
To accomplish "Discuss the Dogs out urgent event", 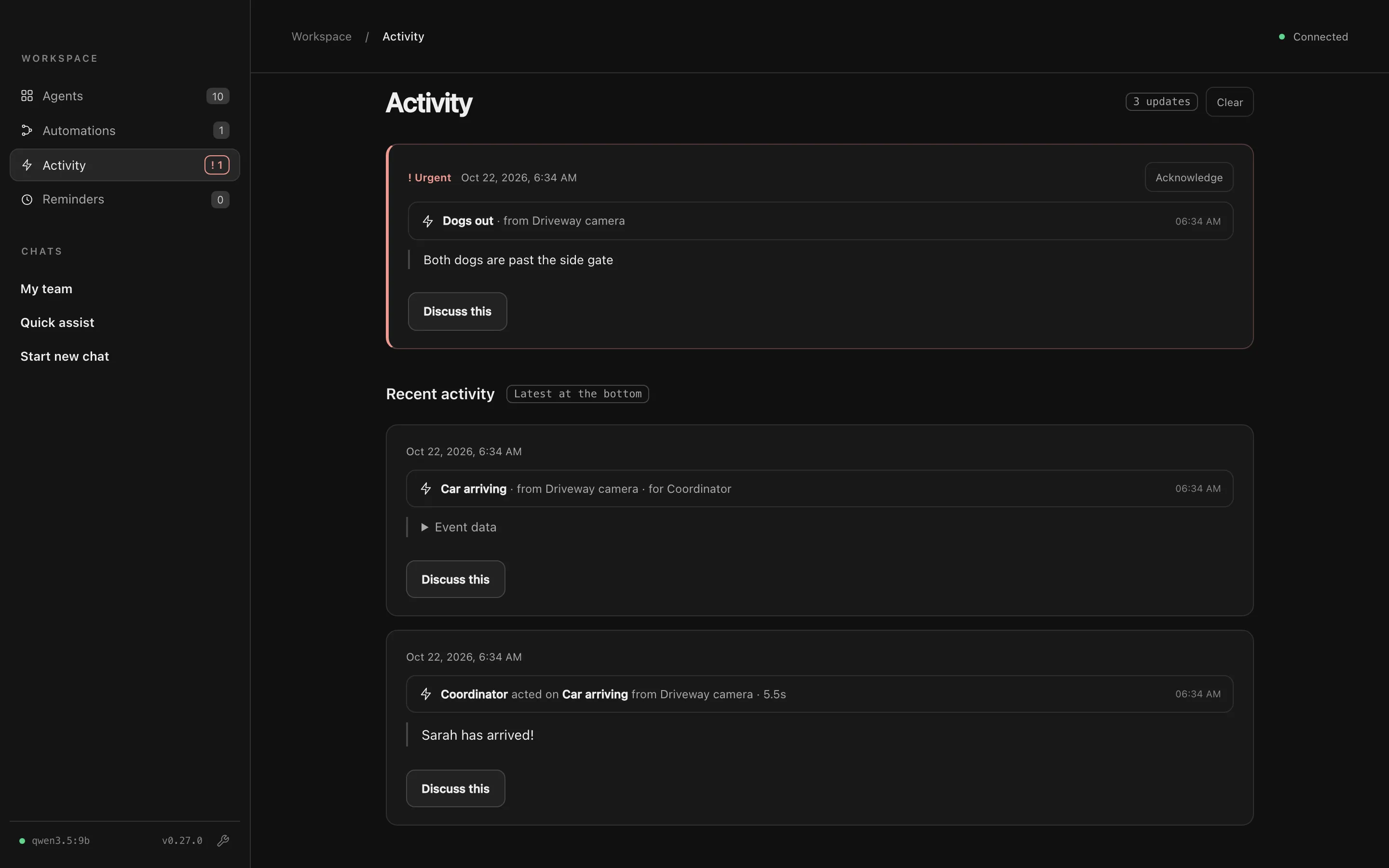I will pos(457,312).
